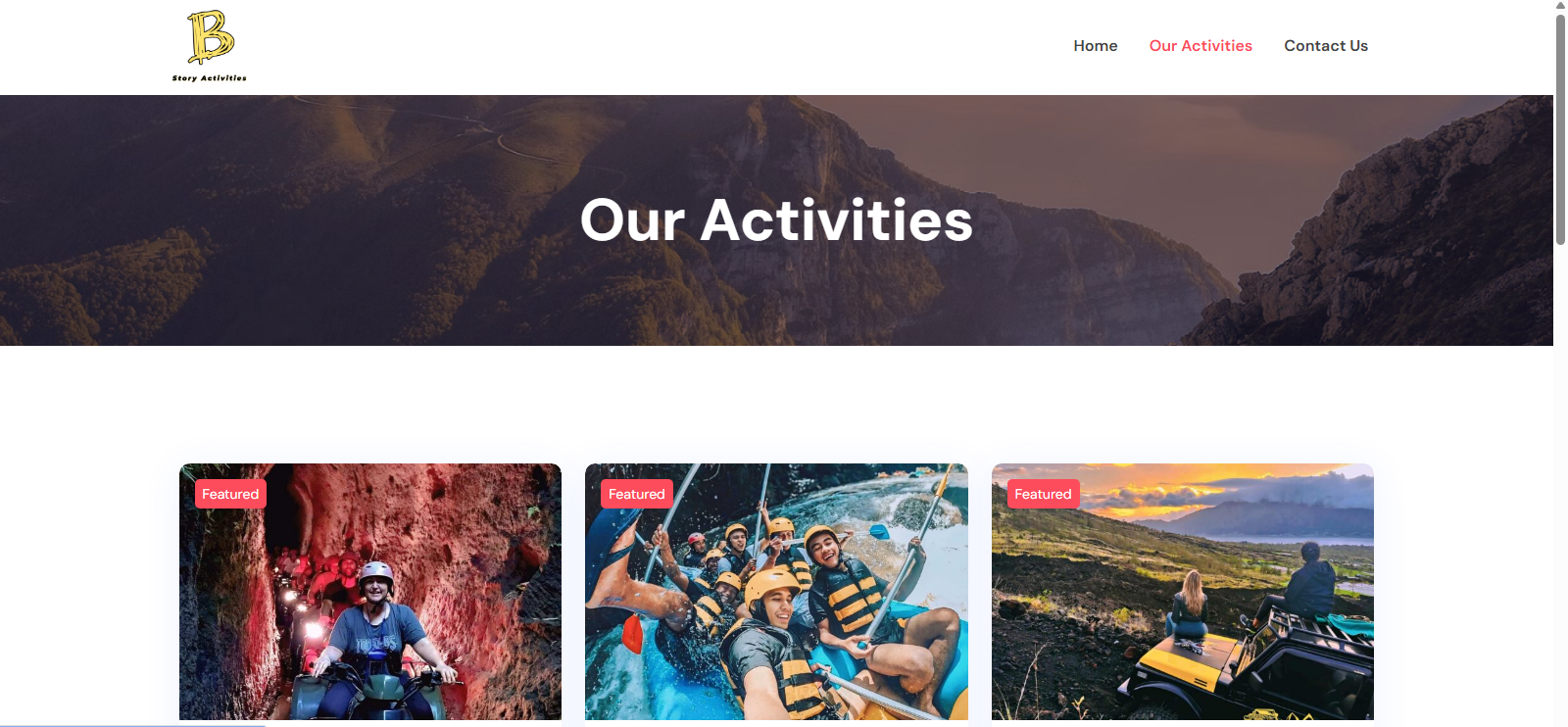
Task: Click Featured badge on the ATV cave card
Action: click(x=230, y=494)
